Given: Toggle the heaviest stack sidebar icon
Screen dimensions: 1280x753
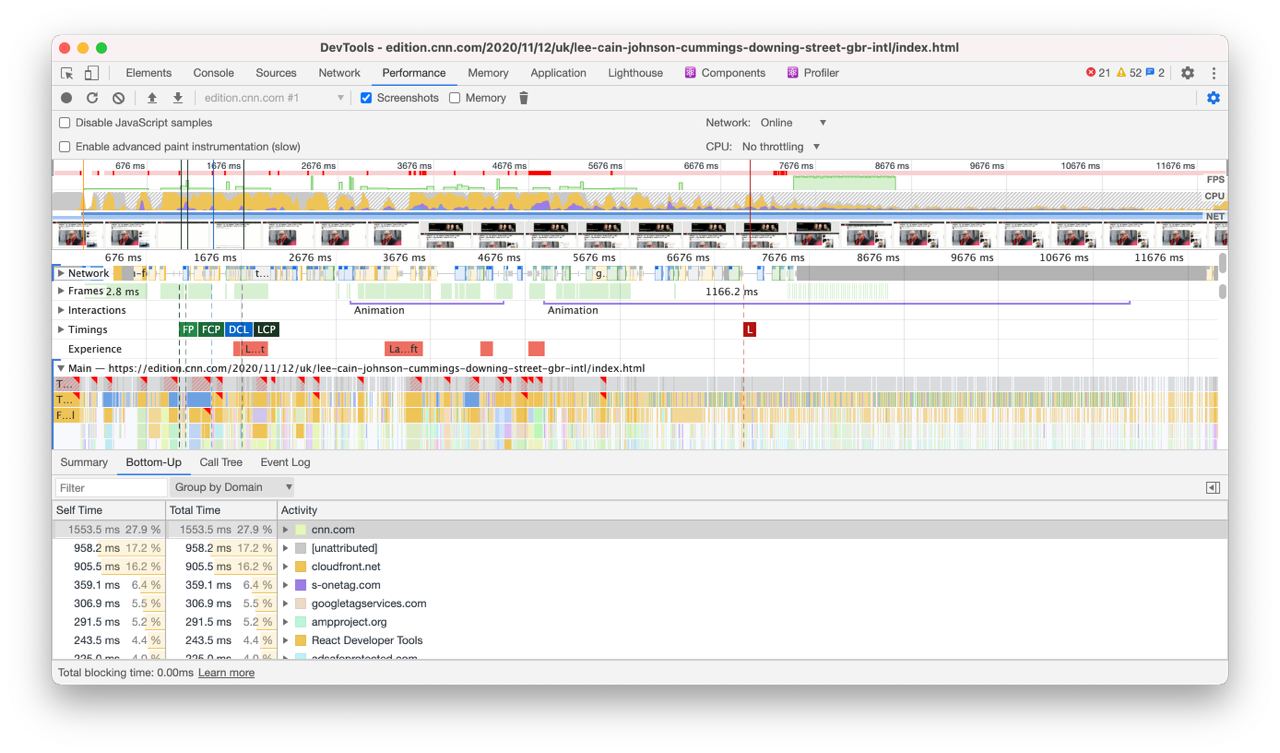Looking at the screenshot, I should click(x=1213, y=488).
